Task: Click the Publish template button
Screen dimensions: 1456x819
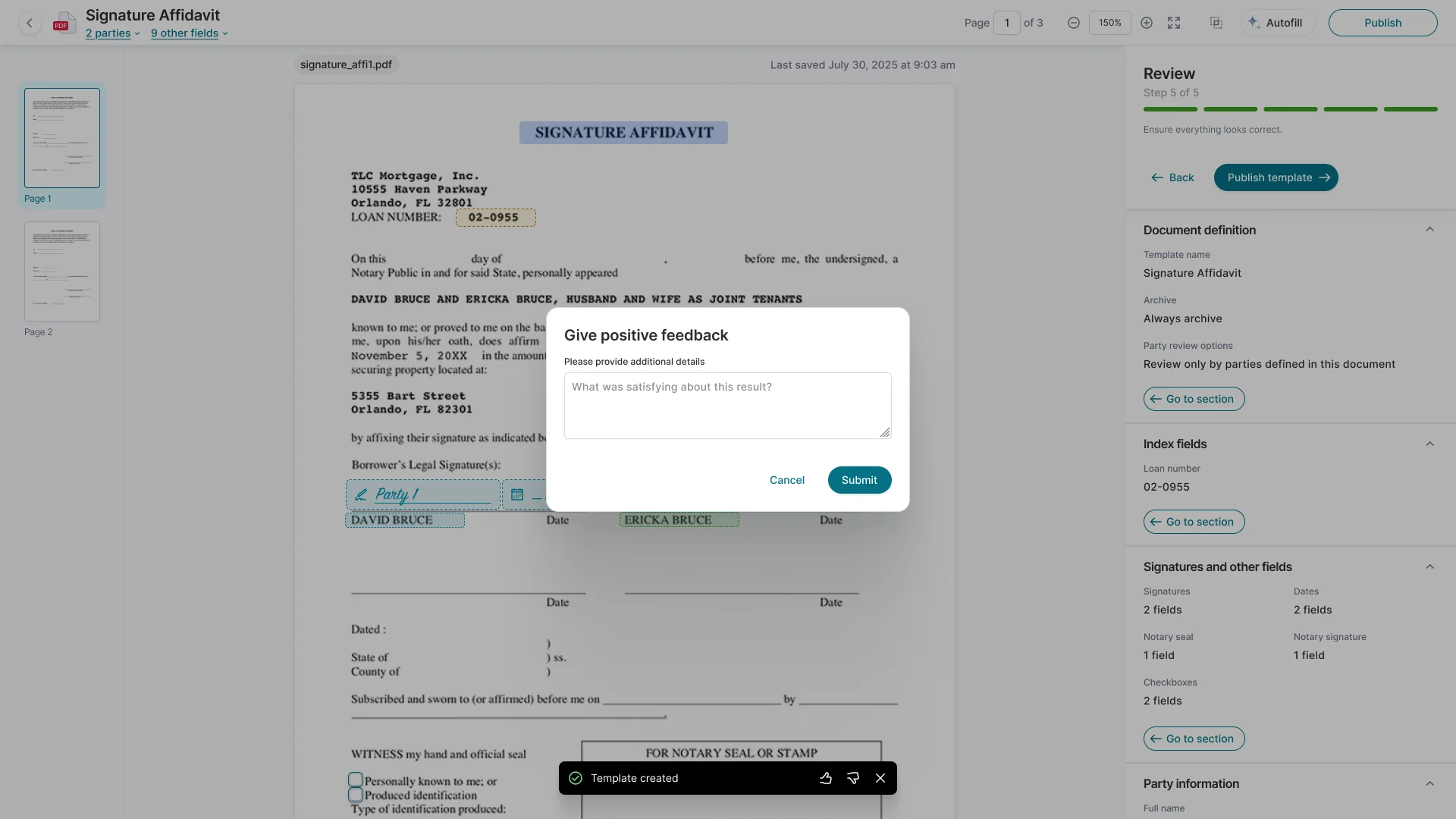Action: pos(1276,177)
